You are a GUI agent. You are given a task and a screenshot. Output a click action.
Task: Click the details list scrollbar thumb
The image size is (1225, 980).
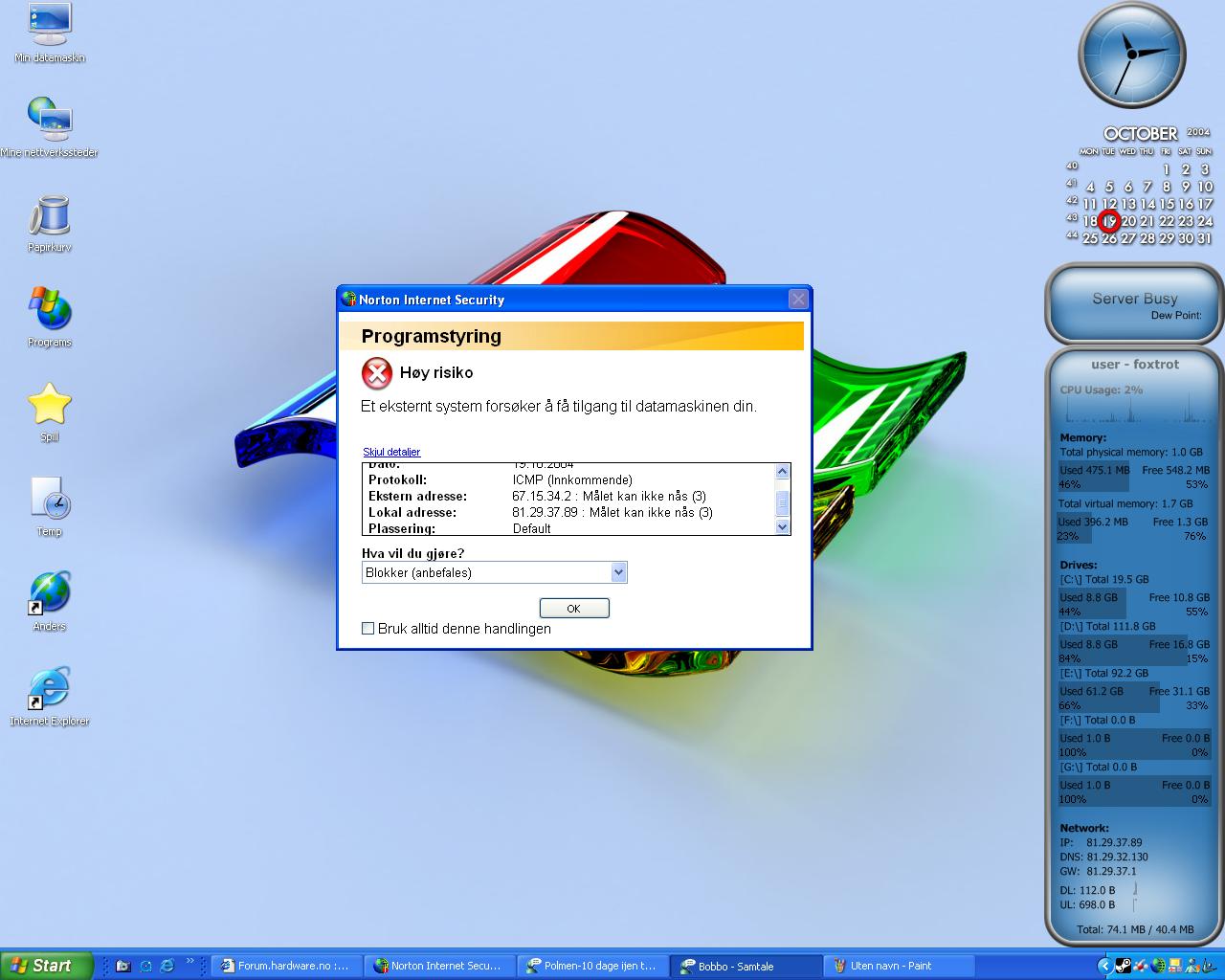coord(783,501)
